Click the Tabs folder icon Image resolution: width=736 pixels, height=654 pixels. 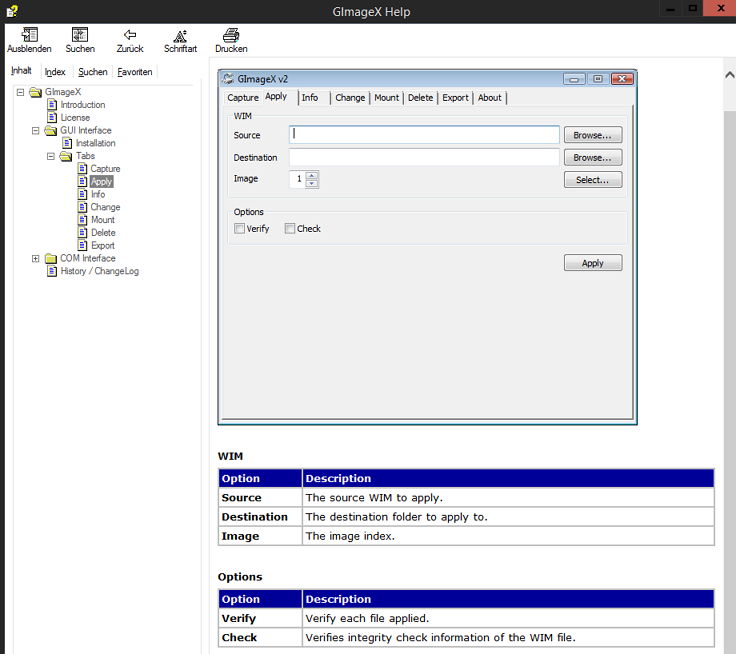(66, 156)
